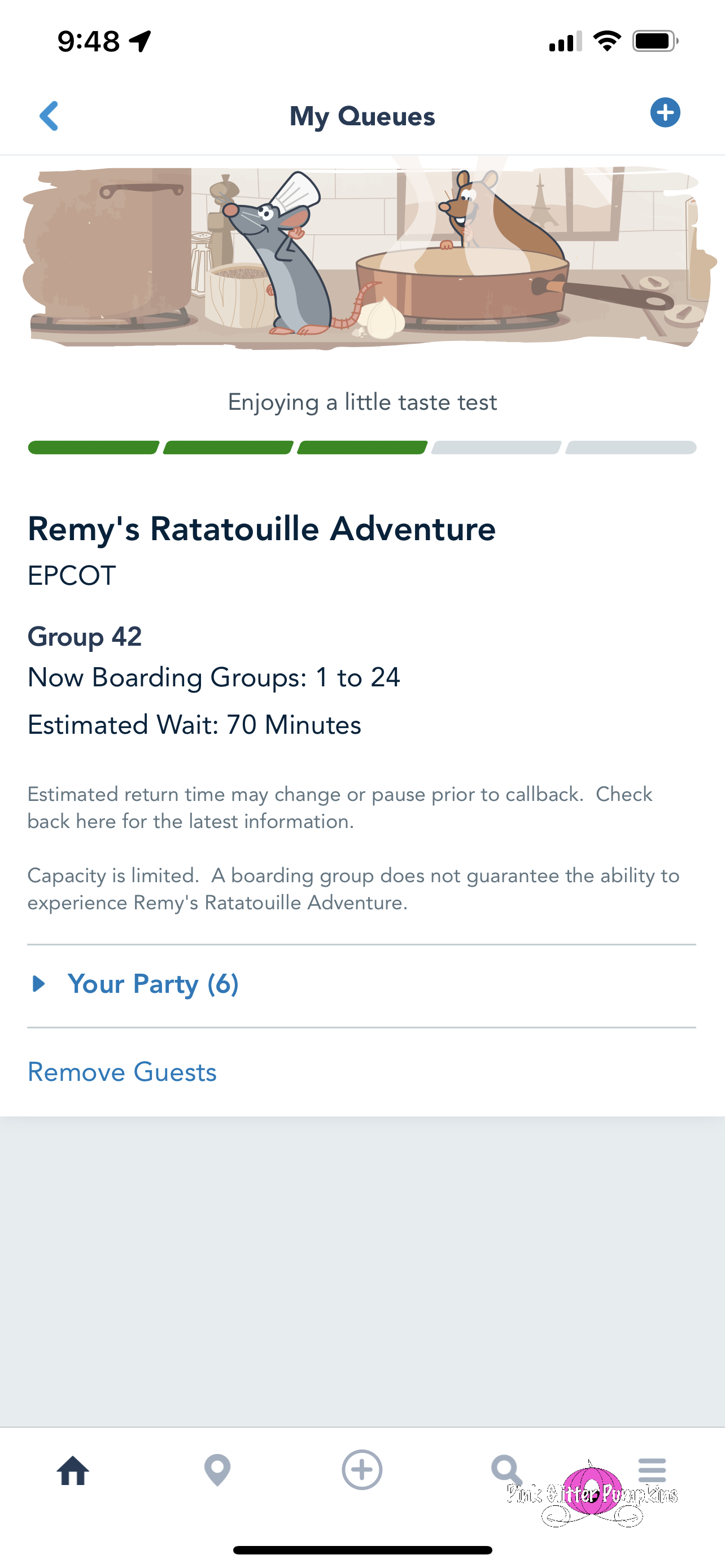Tap the My Queues header title
725x1568 pixels.
click(x=362, y=116)
